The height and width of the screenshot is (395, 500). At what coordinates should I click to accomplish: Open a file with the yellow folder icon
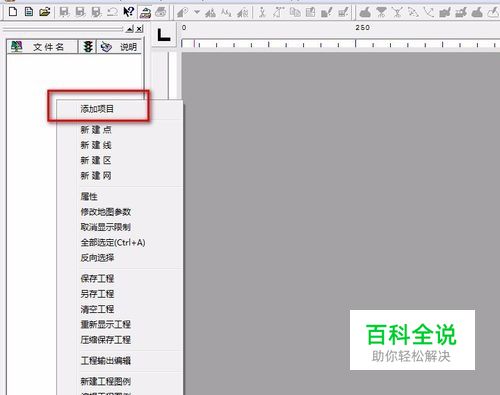[x=45, y=12]
